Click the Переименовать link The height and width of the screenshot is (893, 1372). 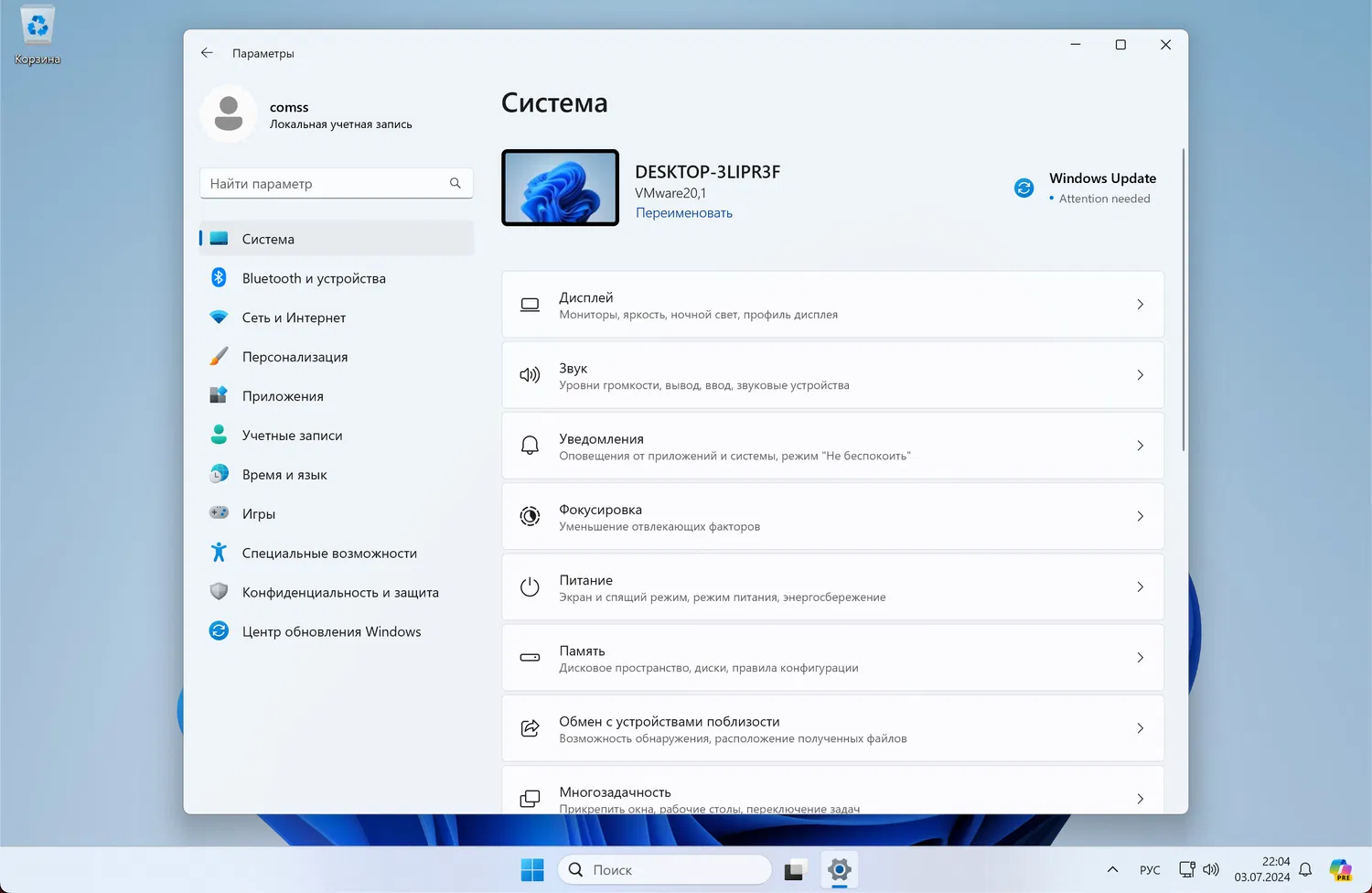click(683, 213)
